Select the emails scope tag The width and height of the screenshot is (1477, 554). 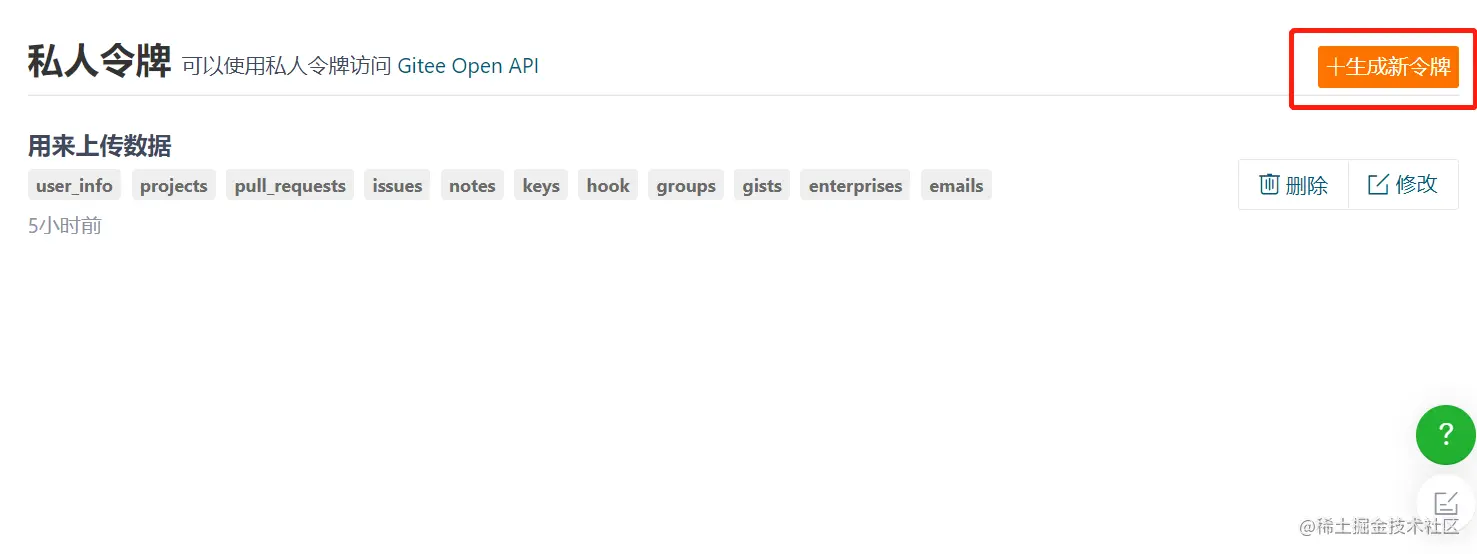956,185
